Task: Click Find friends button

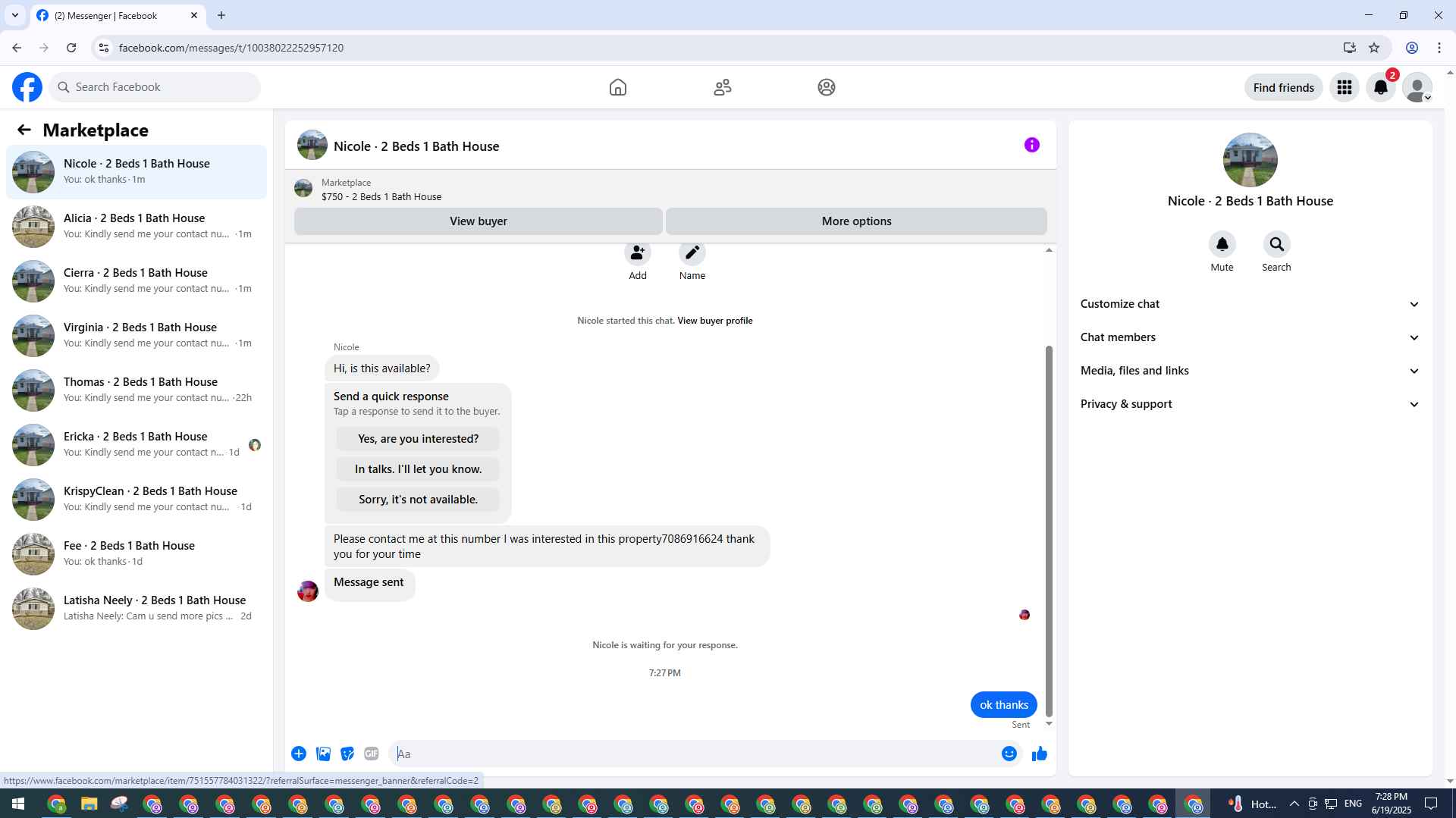Action: coord(1284,87)
